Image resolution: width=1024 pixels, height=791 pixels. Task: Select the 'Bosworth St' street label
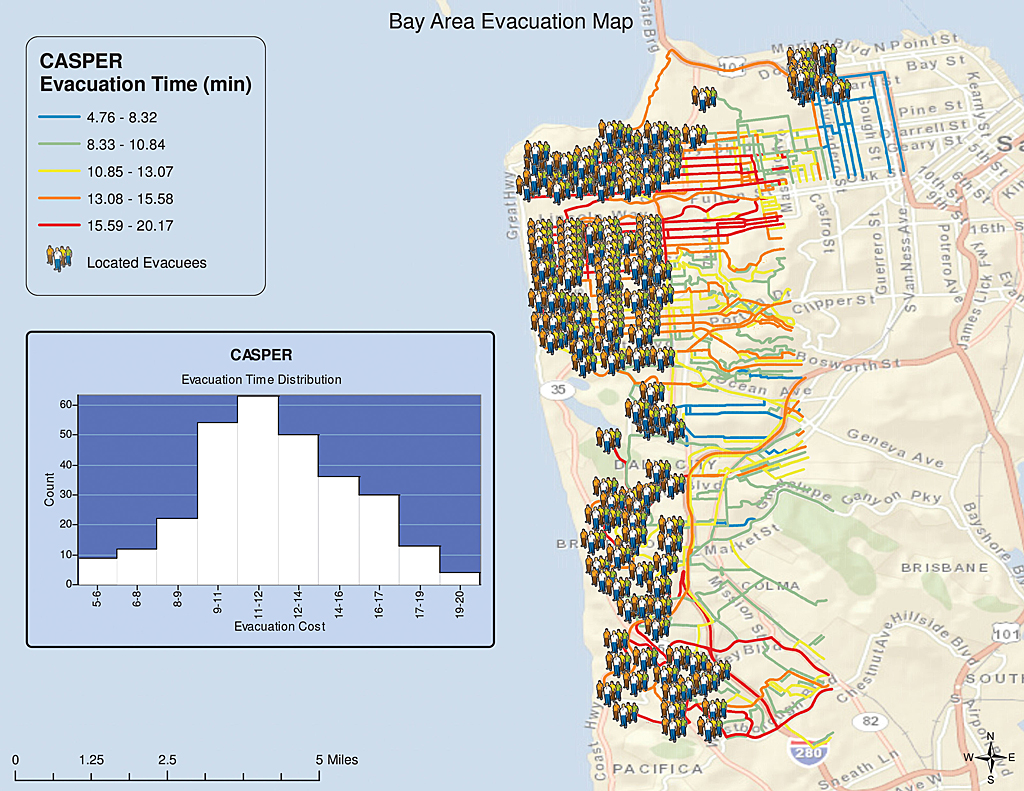[x=849, y=361]
